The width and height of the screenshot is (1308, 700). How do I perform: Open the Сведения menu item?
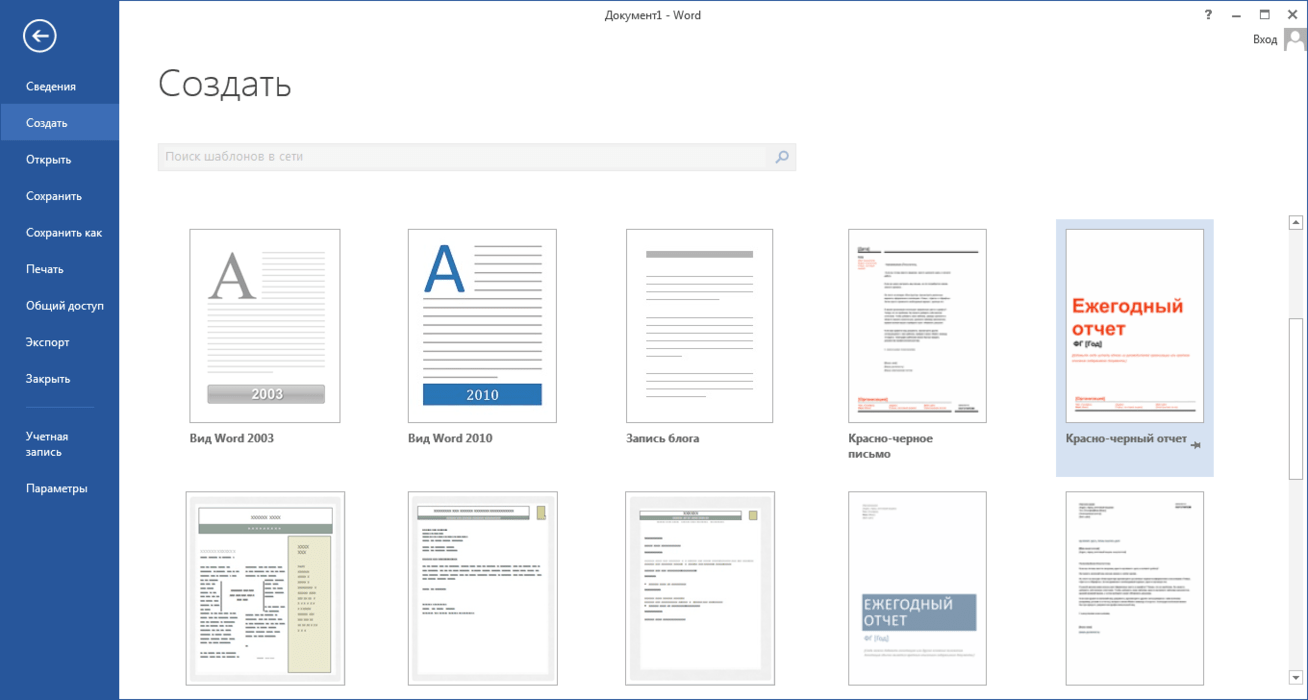(x=51, y=87)
